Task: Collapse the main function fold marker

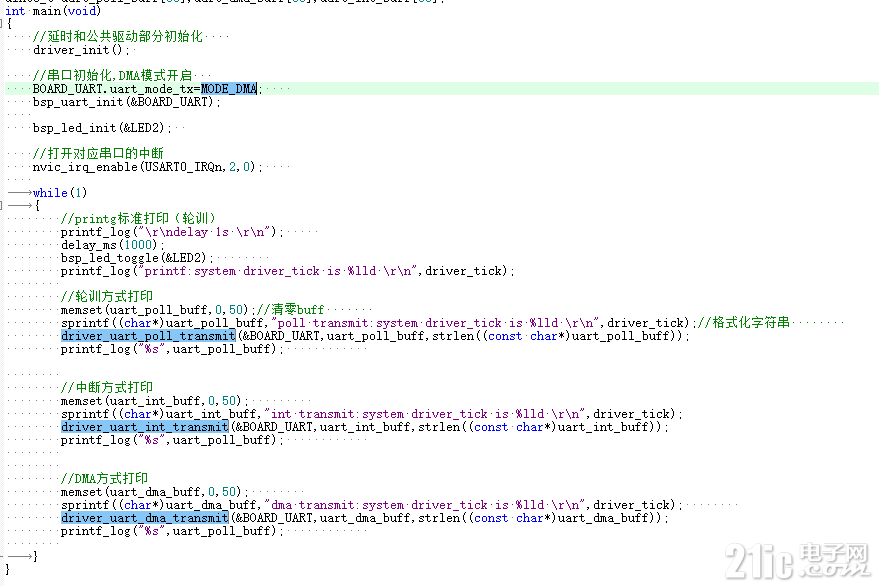Action: pos(2,24)
